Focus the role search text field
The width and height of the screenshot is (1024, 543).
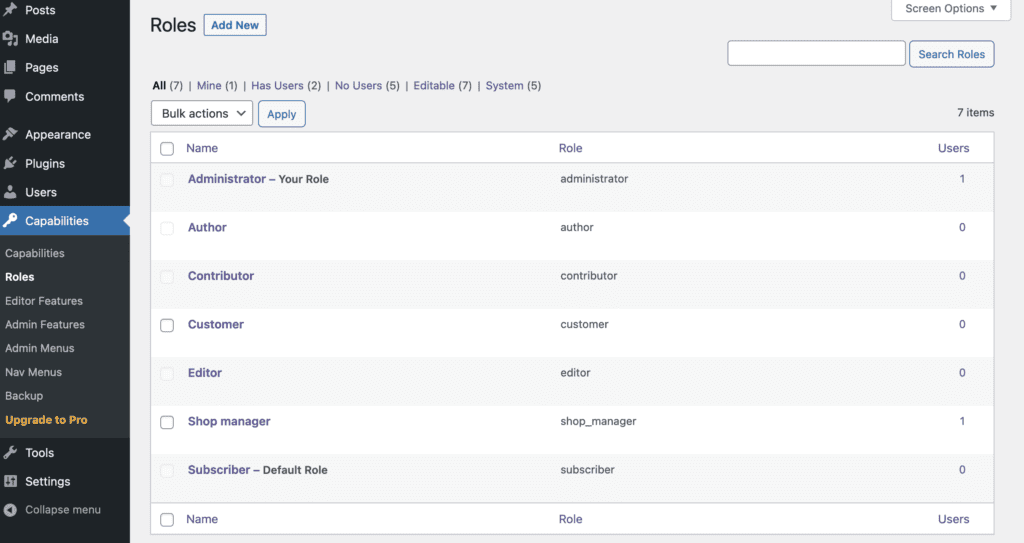816,54
